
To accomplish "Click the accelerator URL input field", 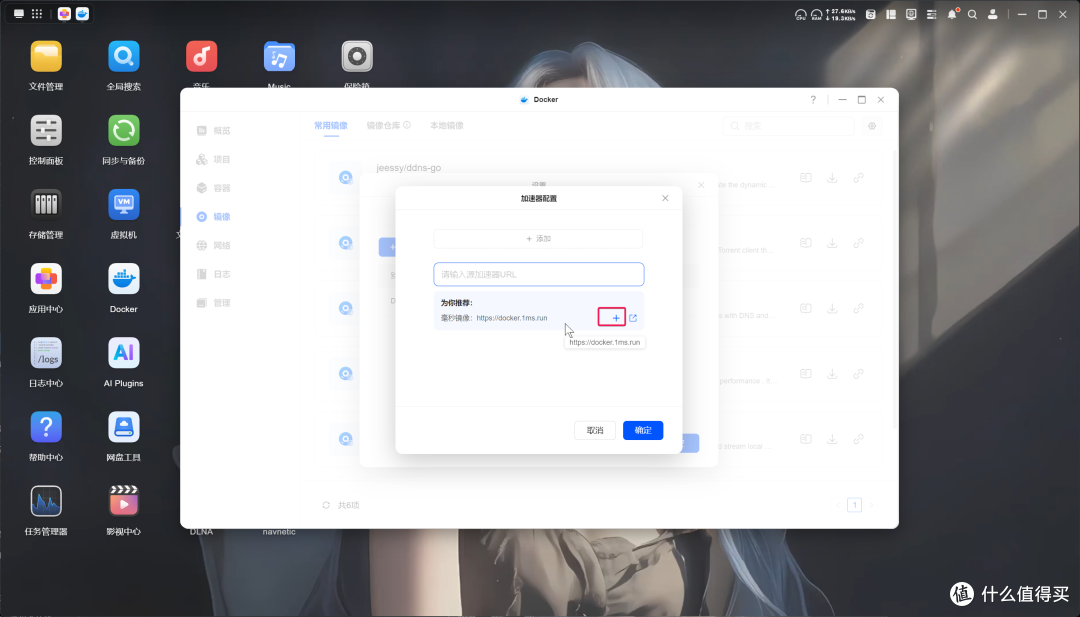I will (x=538, y=274).
